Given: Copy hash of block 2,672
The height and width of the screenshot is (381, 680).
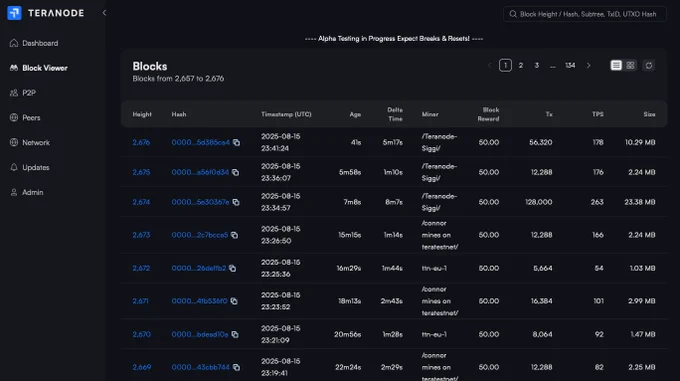Looking at the screenshot, I should click(232, 268).
